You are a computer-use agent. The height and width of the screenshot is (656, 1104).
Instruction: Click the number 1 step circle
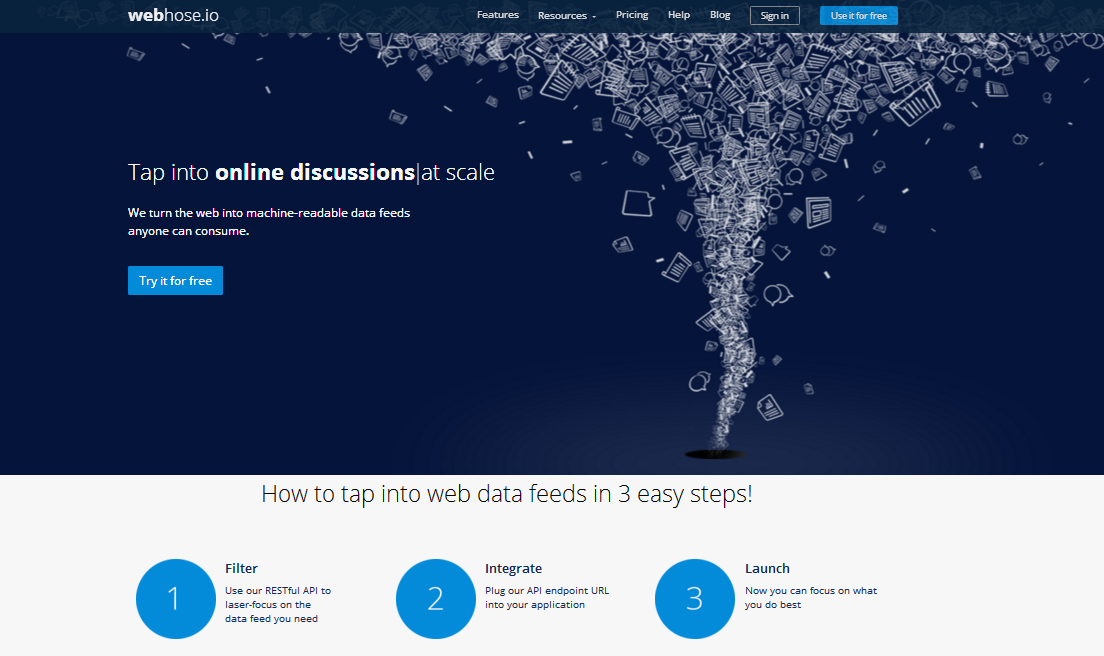[x=175, y=599]
